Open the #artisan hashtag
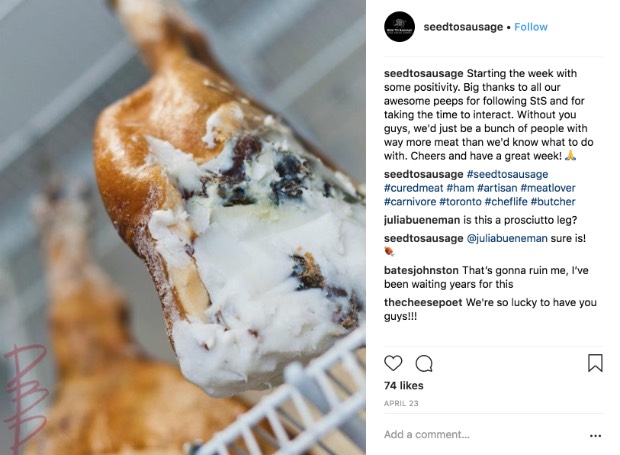This screenshot has width=620, height=455. (x=497, y=188)
